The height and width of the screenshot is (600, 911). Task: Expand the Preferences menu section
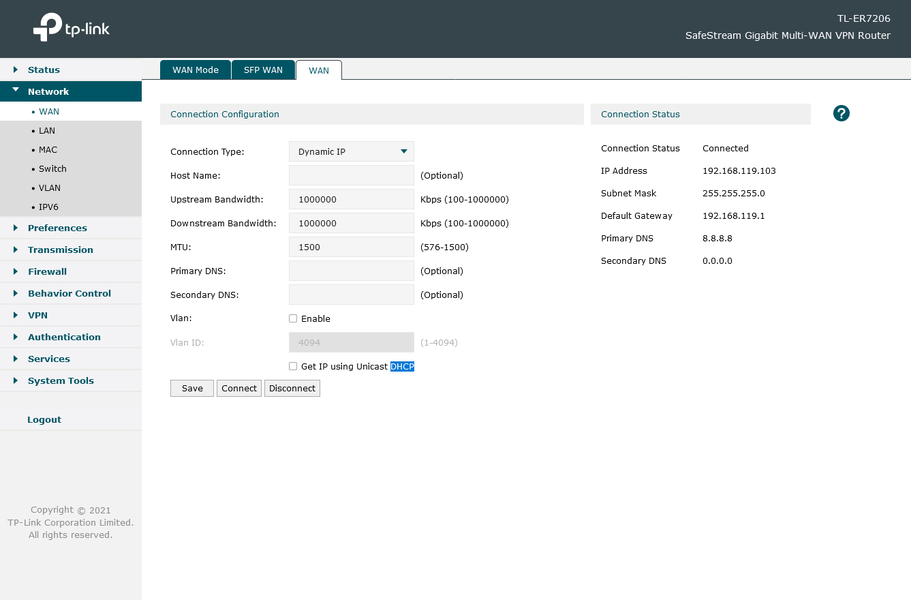tap(71, 228)
